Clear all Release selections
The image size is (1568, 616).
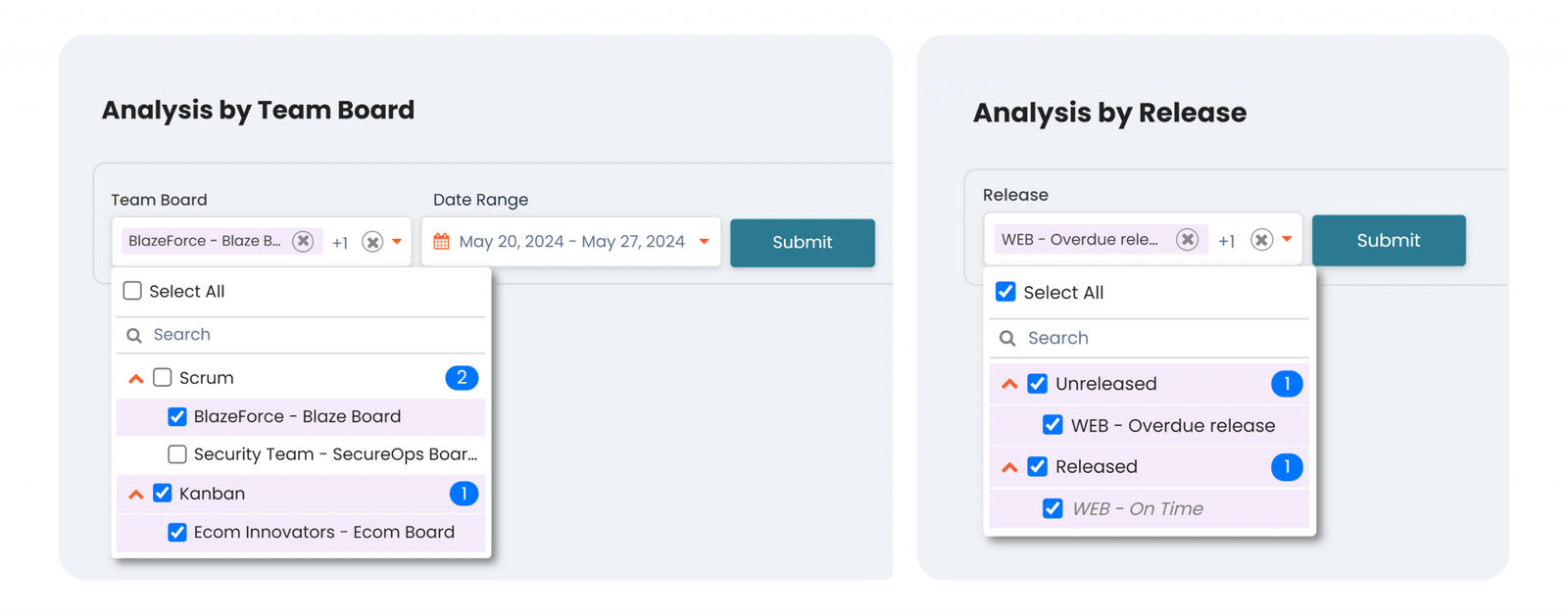coord(1261,240)
